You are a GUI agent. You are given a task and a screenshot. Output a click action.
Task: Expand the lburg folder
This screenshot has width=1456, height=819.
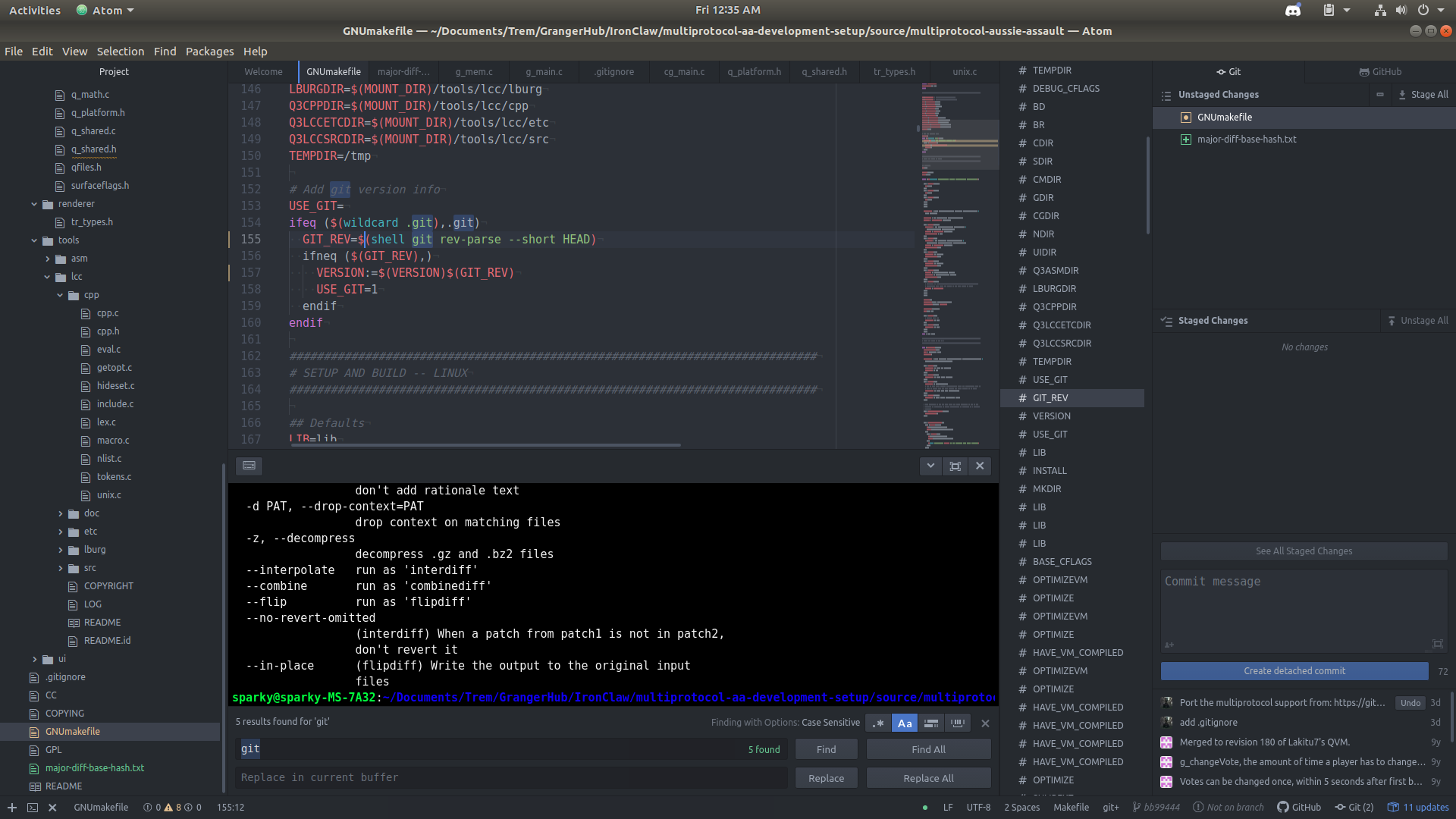[x=61, y=550]
